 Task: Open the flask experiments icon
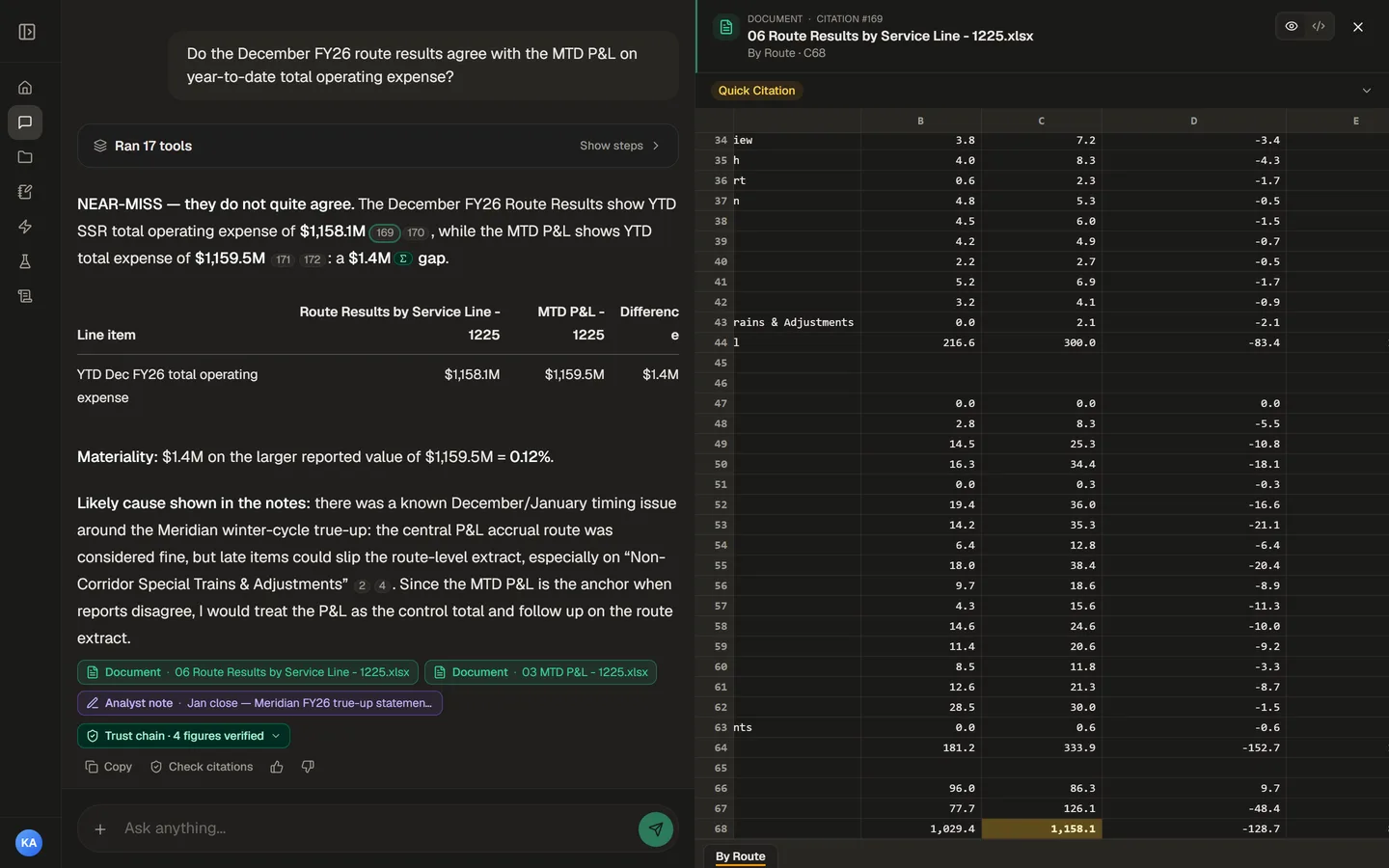[x=25, y=261]
